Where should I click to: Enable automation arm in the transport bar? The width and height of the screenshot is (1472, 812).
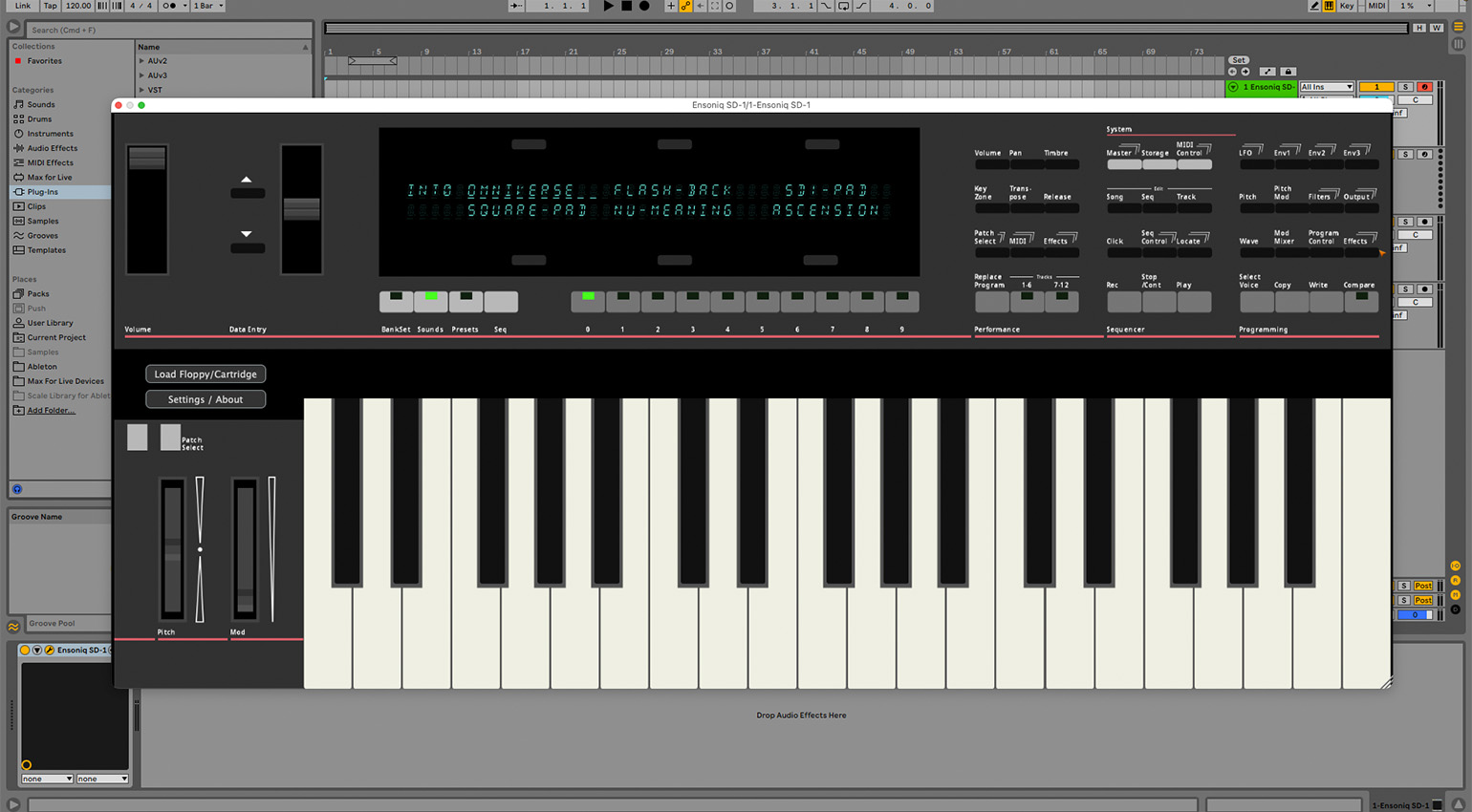686,7
